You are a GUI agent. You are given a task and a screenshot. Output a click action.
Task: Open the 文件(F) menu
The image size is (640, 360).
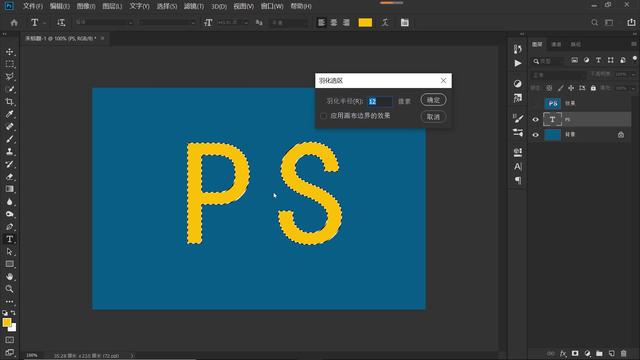pos(33,6)
